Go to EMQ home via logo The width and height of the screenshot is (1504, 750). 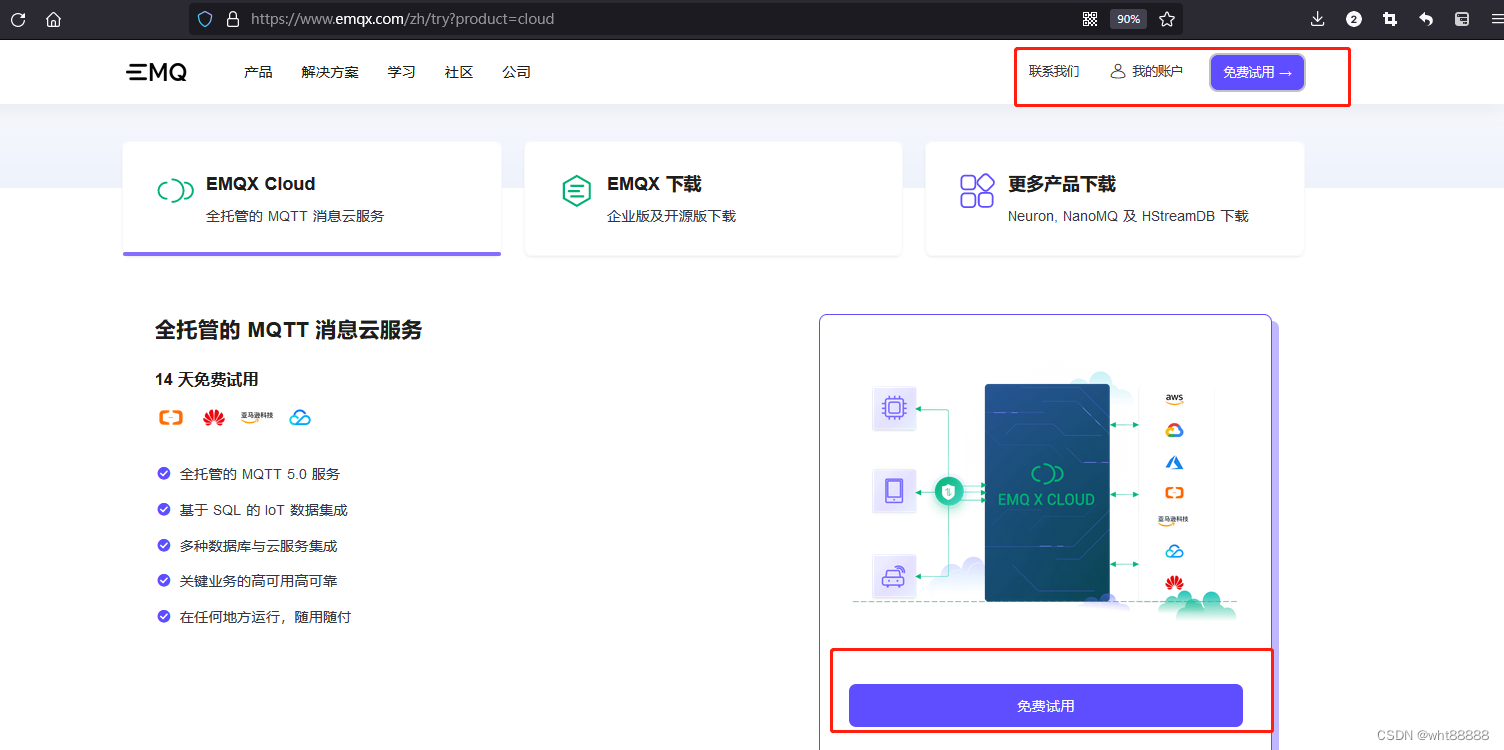[156, 72]
